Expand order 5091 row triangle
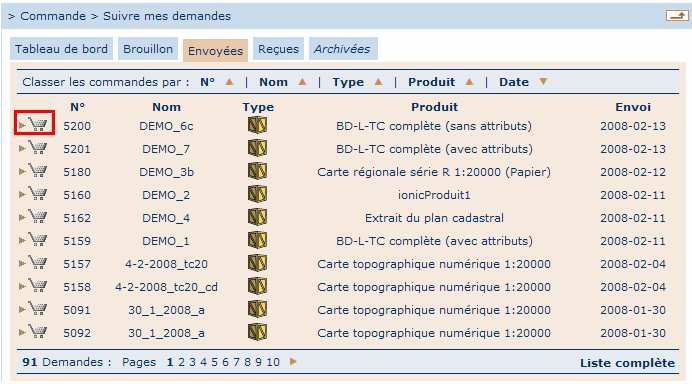 22,309
